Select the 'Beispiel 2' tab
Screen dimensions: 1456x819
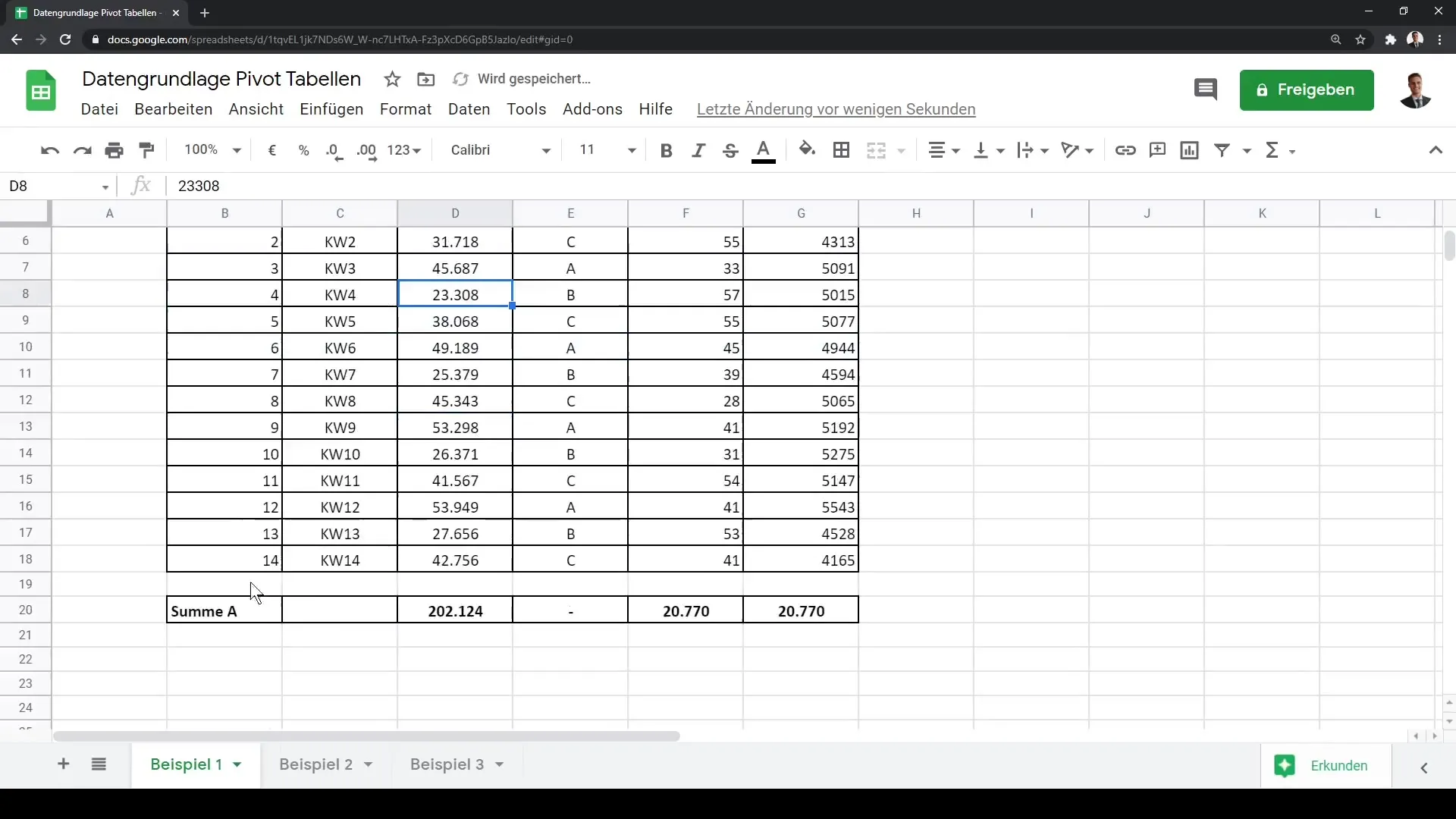click(316, 763)
